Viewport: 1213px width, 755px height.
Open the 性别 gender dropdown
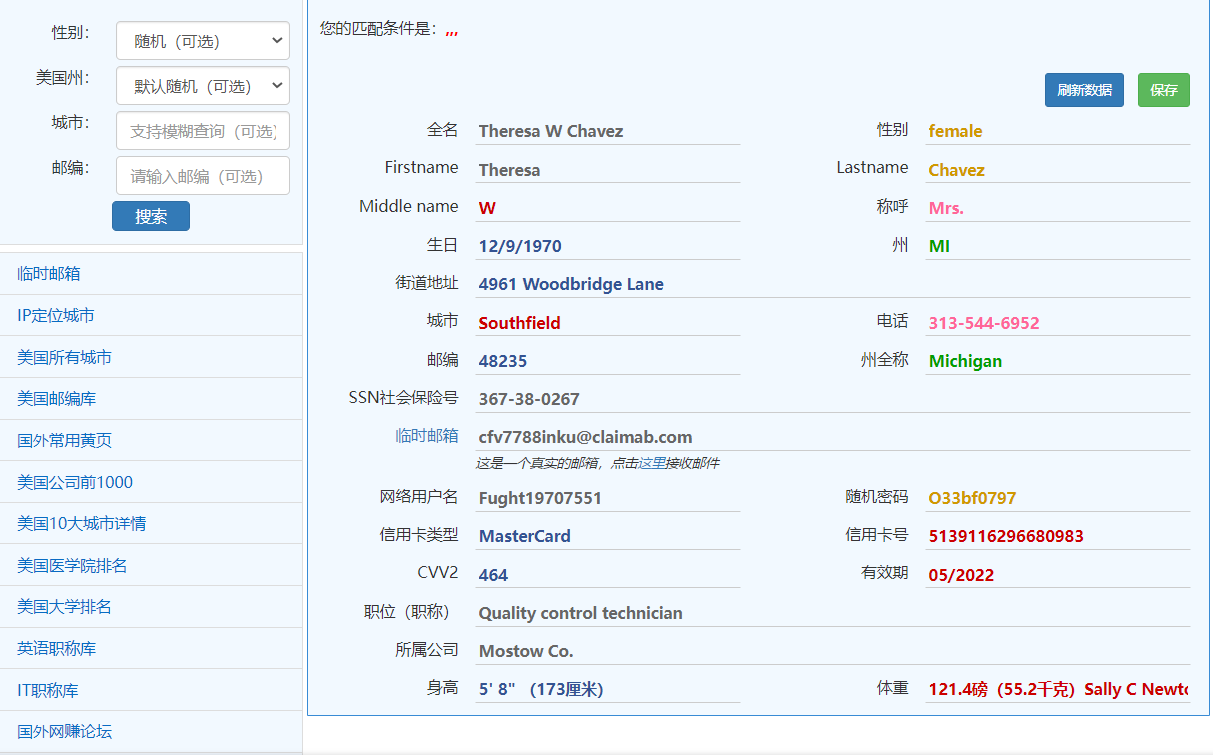[x=203, y=41]
